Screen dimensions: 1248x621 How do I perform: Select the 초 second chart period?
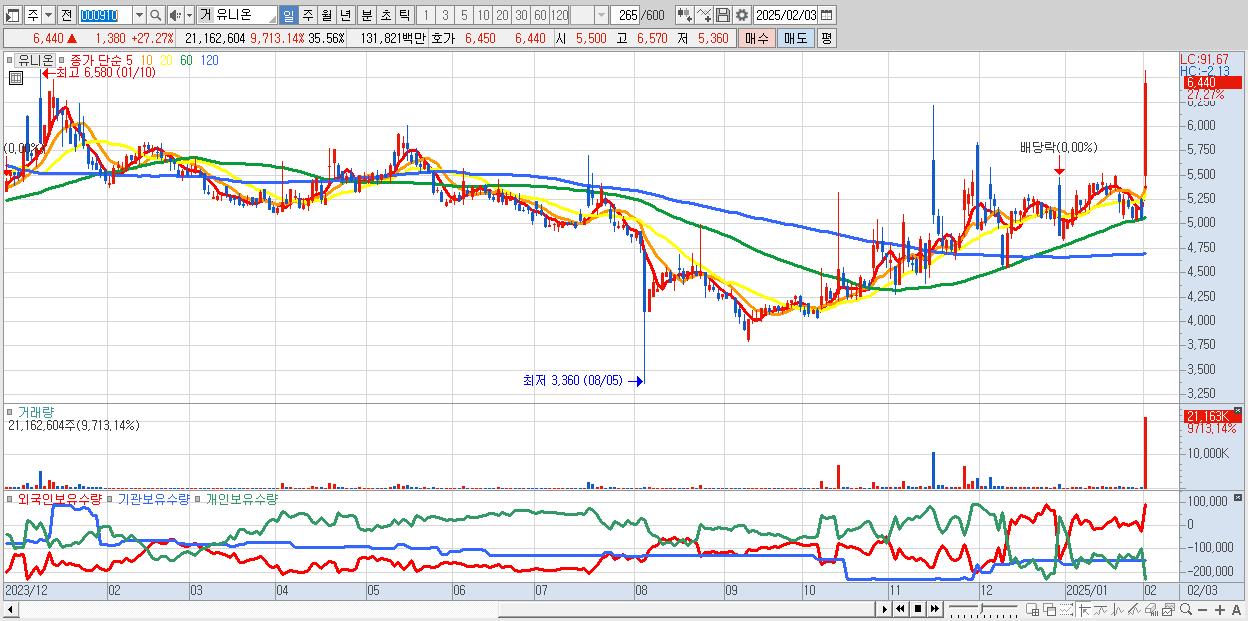[x=385, y=15]
